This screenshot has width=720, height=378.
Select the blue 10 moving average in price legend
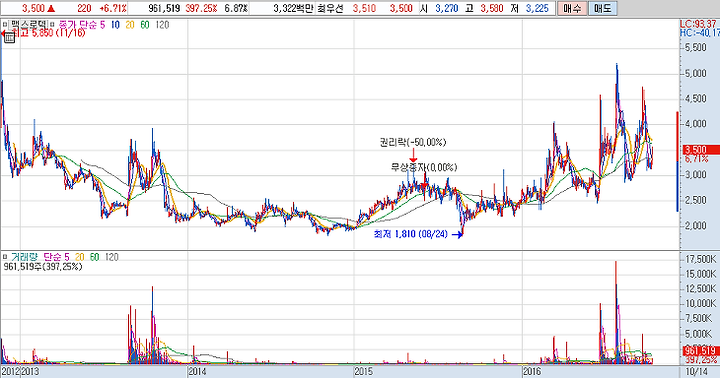pyautogui.click(x=115, y=25)
